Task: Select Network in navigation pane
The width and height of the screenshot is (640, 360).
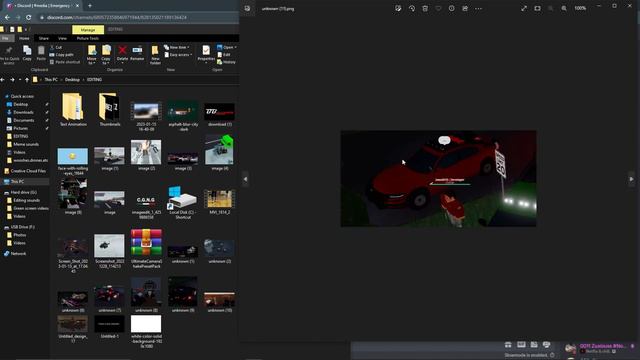Action: (18, 253)
